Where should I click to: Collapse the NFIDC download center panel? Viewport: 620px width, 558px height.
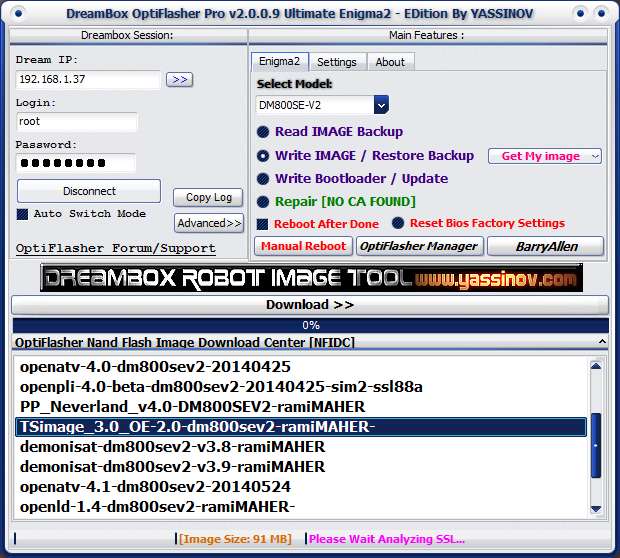coord(602,341)
